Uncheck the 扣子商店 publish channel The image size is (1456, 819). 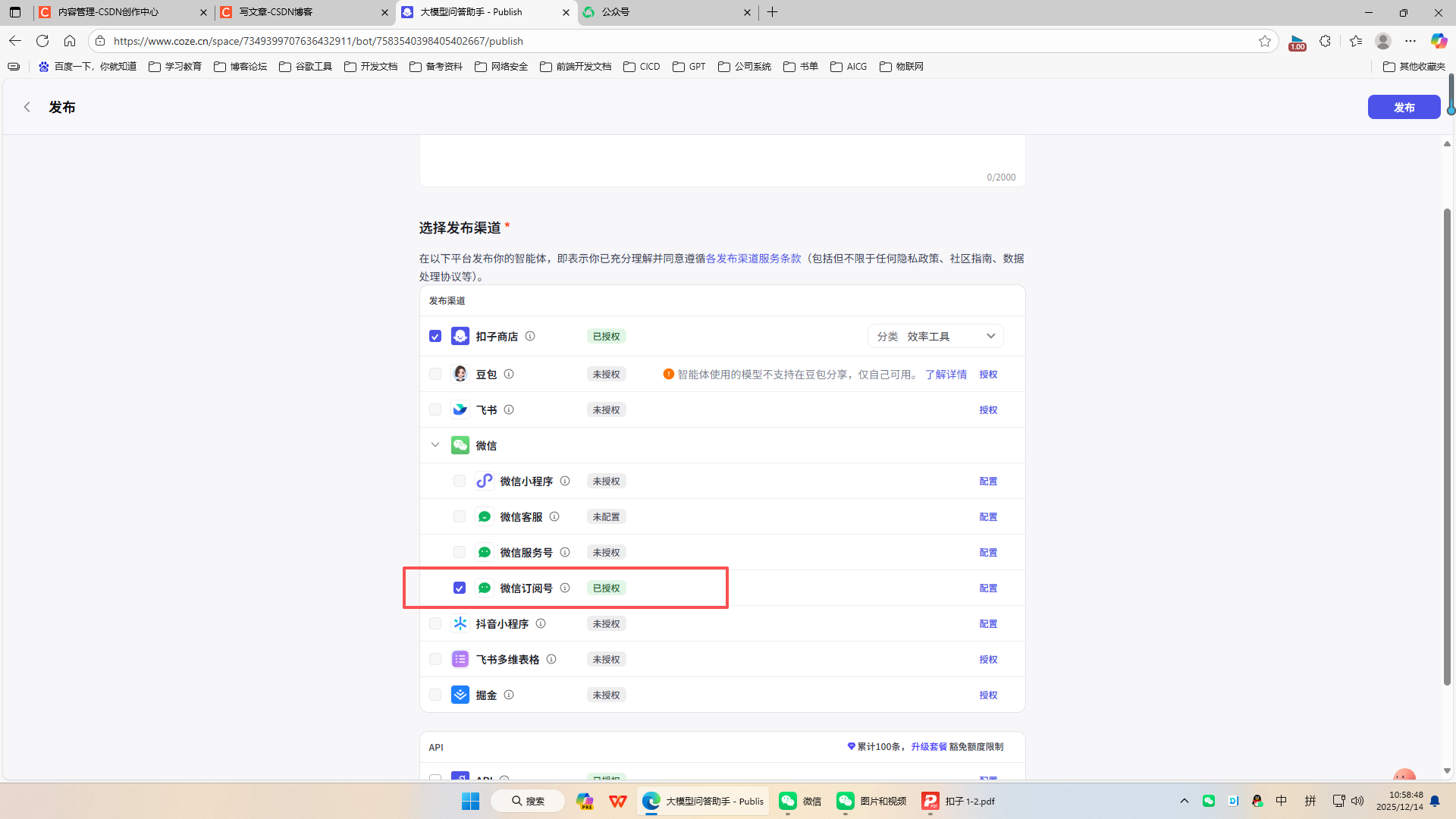[x=435, y=336]
